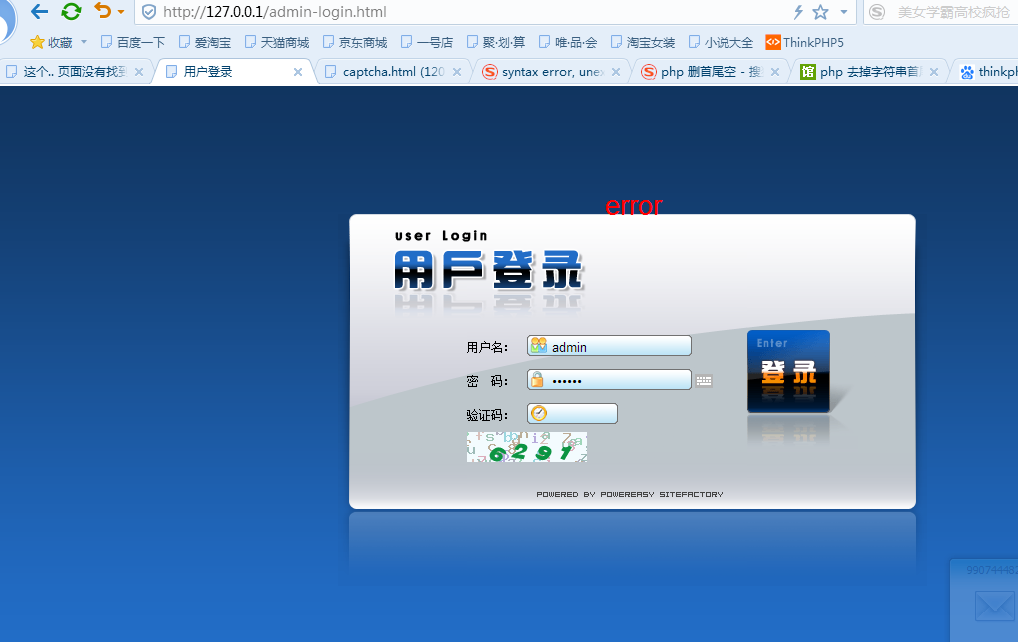Open the soft keyboard icon beside password
Viewport: 1018px width, 642px height.
coord(704,381)
